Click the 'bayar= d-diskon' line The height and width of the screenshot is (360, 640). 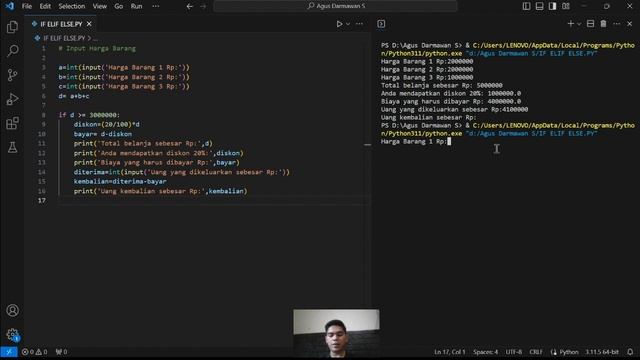point(103,134)
